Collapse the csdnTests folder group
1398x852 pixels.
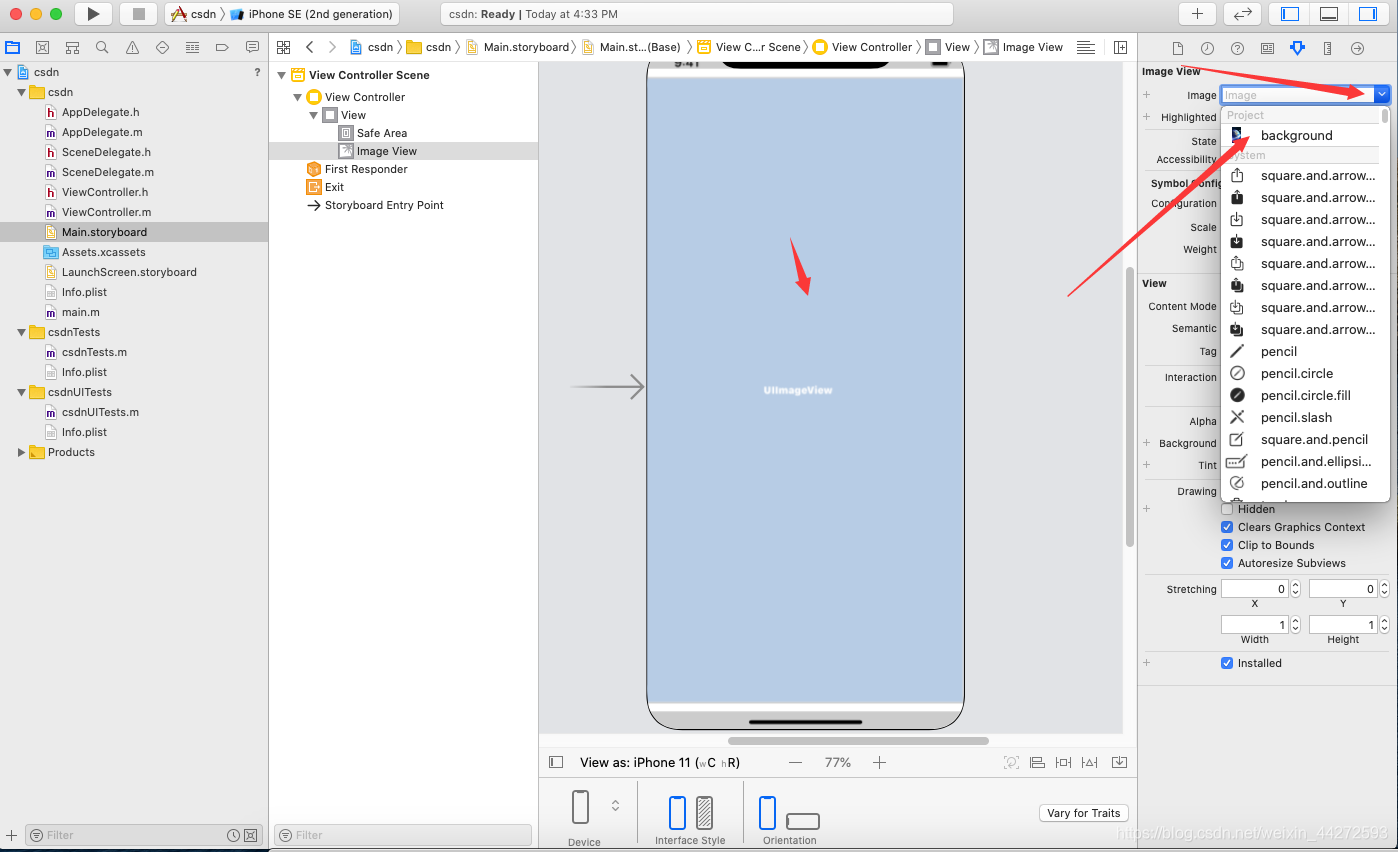click(x=21, y=332)
